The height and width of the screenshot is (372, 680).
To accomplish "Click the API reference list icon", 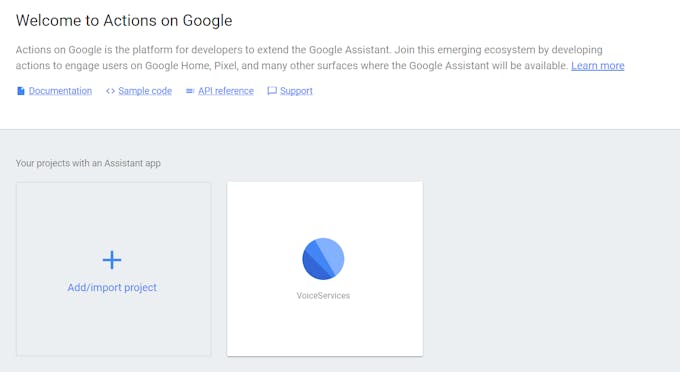I will tap(190, 91).
